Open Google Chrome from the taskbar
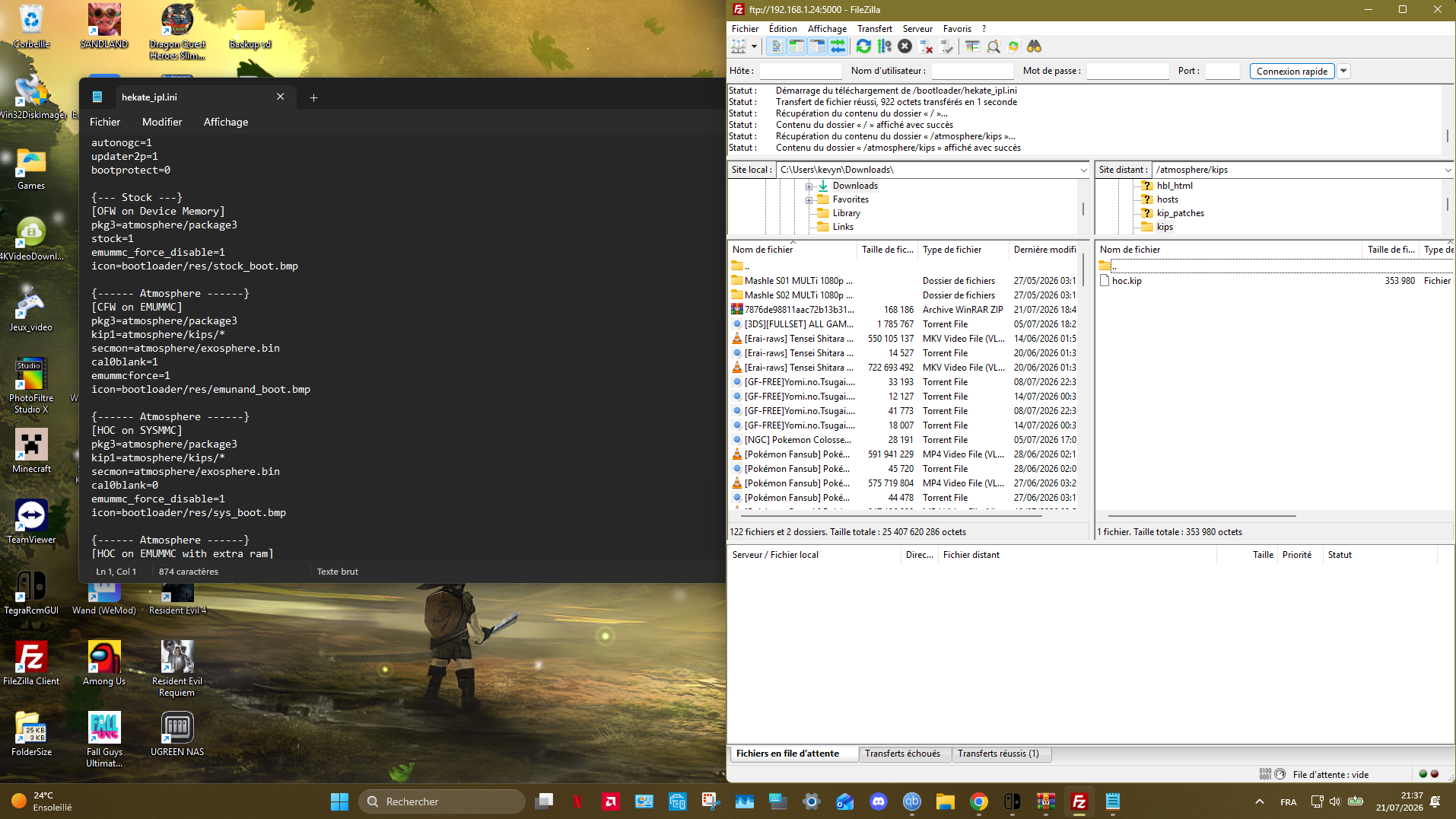Viewport: 1456px width, 819px height. click(x=979, y=801)
